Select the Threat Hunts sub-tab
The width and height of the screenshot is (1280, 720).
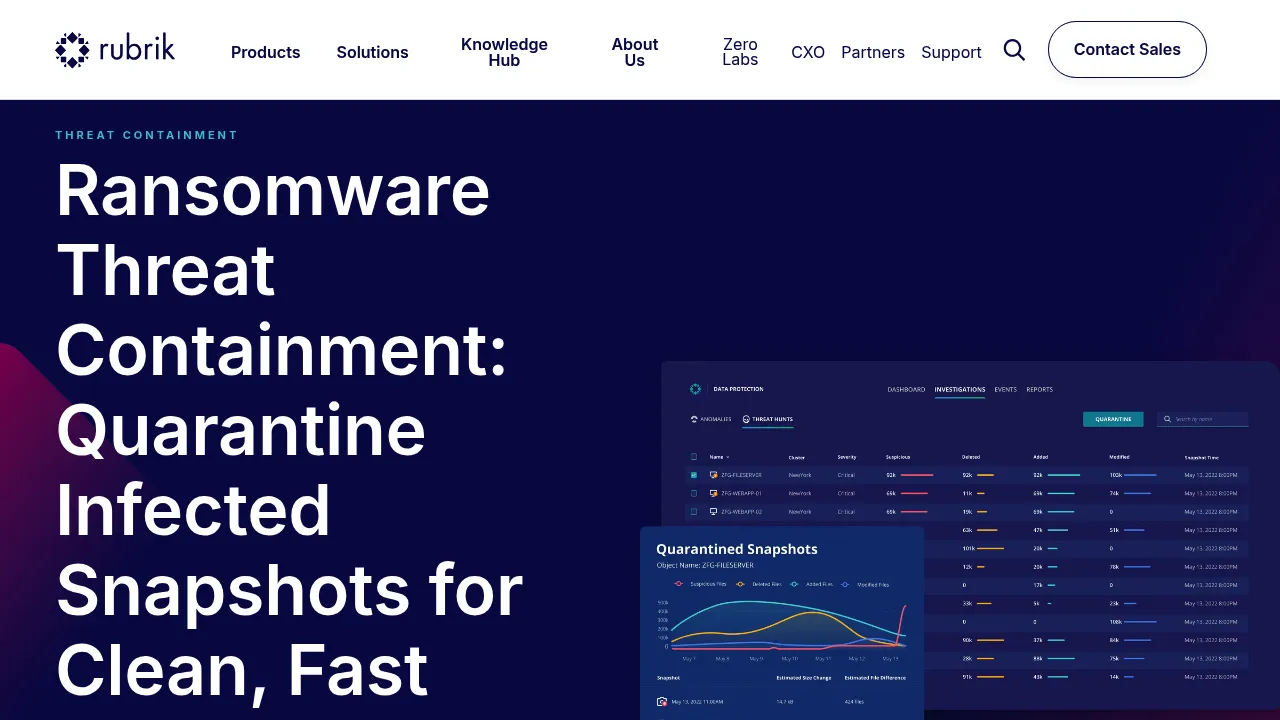coord(768,419)
